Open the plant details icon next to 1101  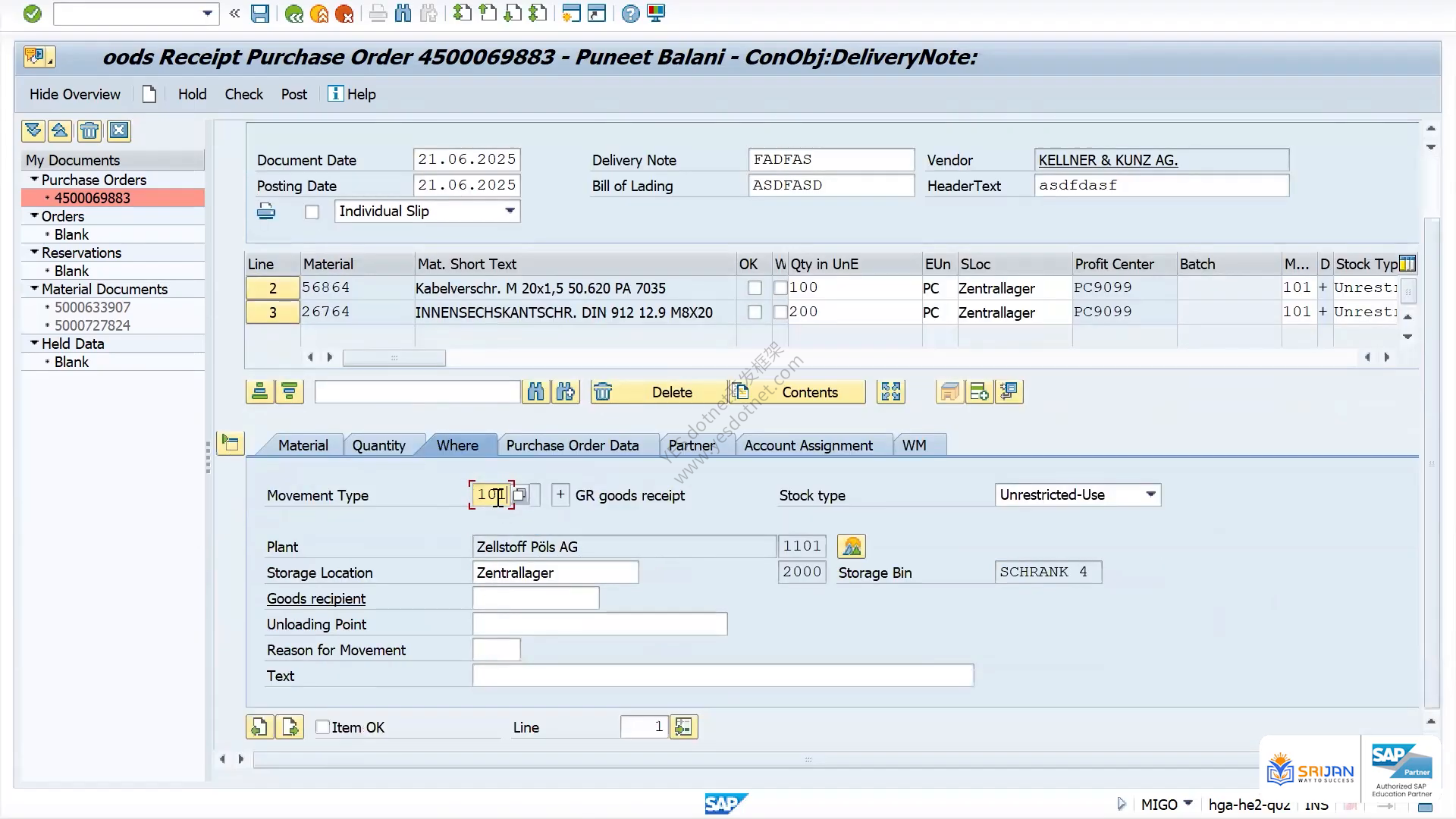pyautogui.click(x=852, y=546)
